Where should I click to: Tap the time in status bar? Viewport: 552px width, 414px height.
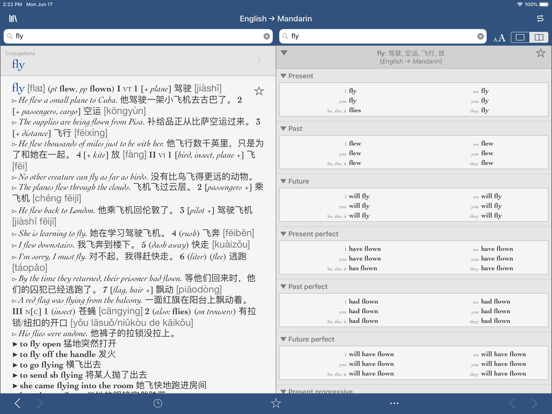coord(12,4)
